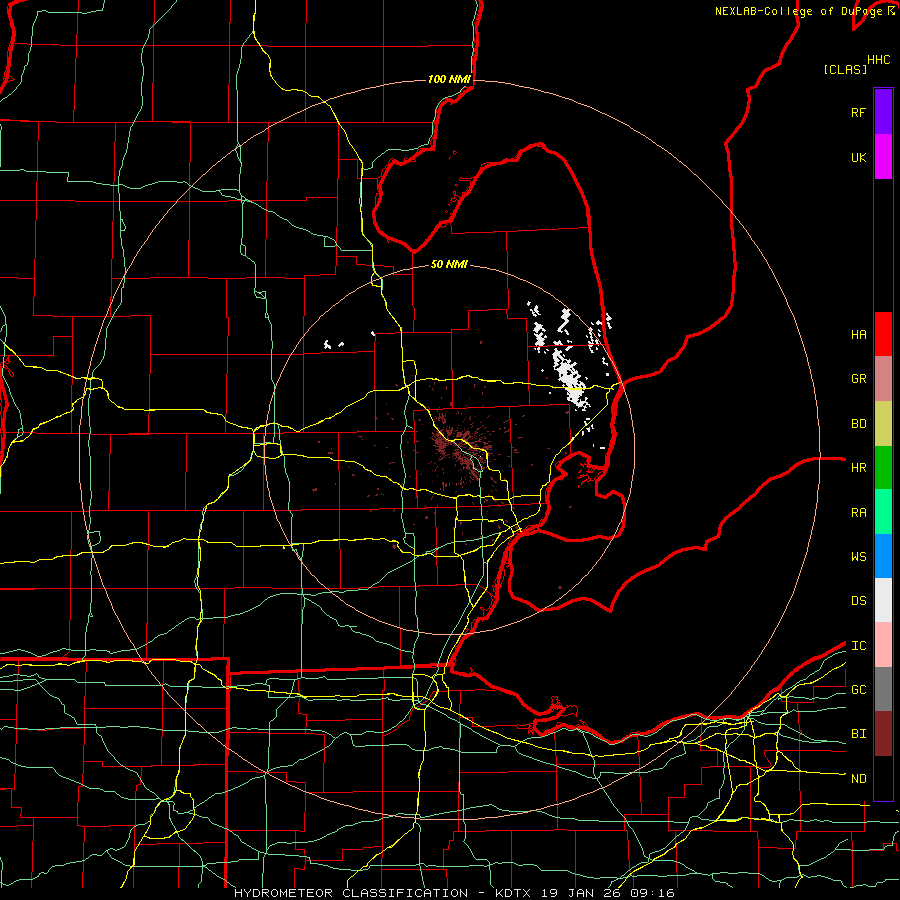Screen dimensions: 900x900
Task: Click the '100 NMI' range ring label
Action: coord(449,79)
